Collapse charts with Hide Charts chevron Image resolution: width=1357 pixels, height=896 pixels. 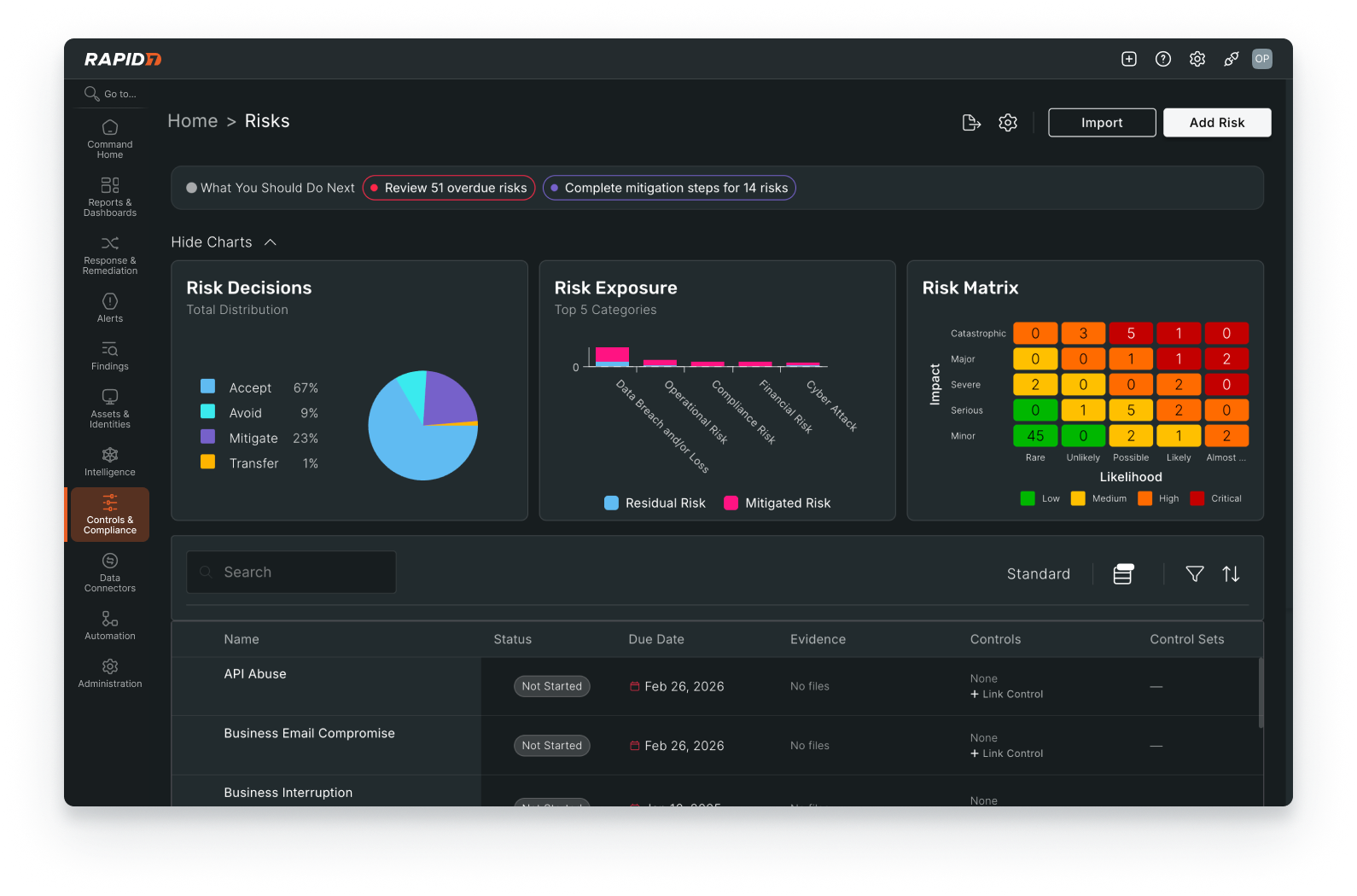click(x=271, y=242)
